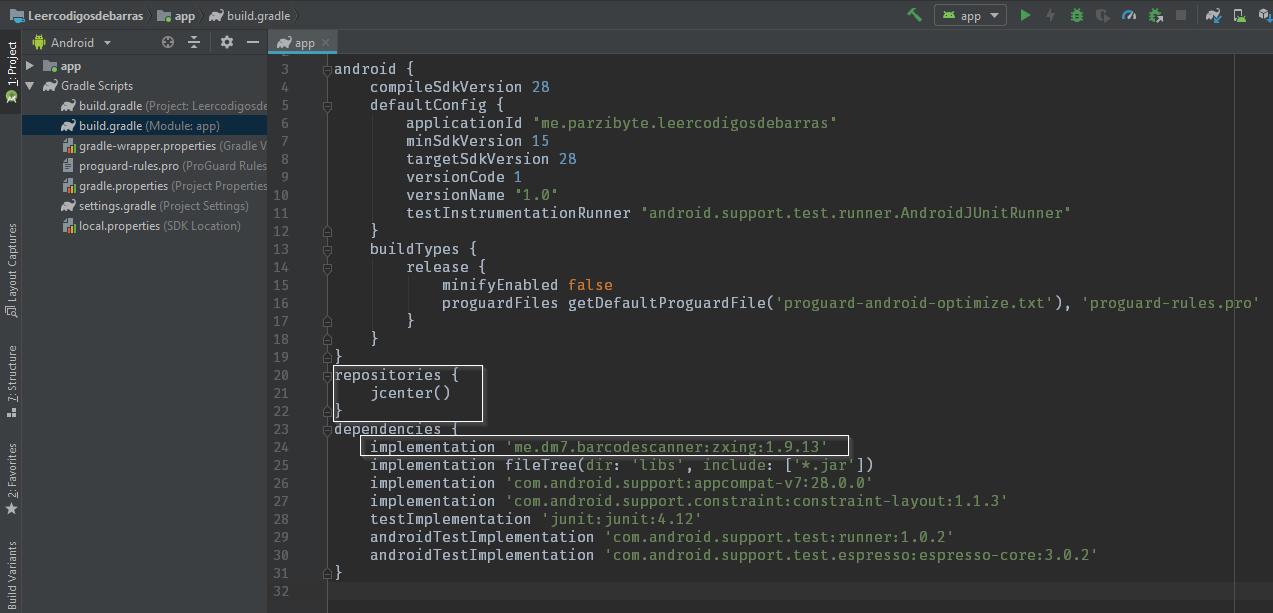Fold the defaultConfig block at line 5
1273x613 pixels.
pyautogui.click(x=327, y=105)
